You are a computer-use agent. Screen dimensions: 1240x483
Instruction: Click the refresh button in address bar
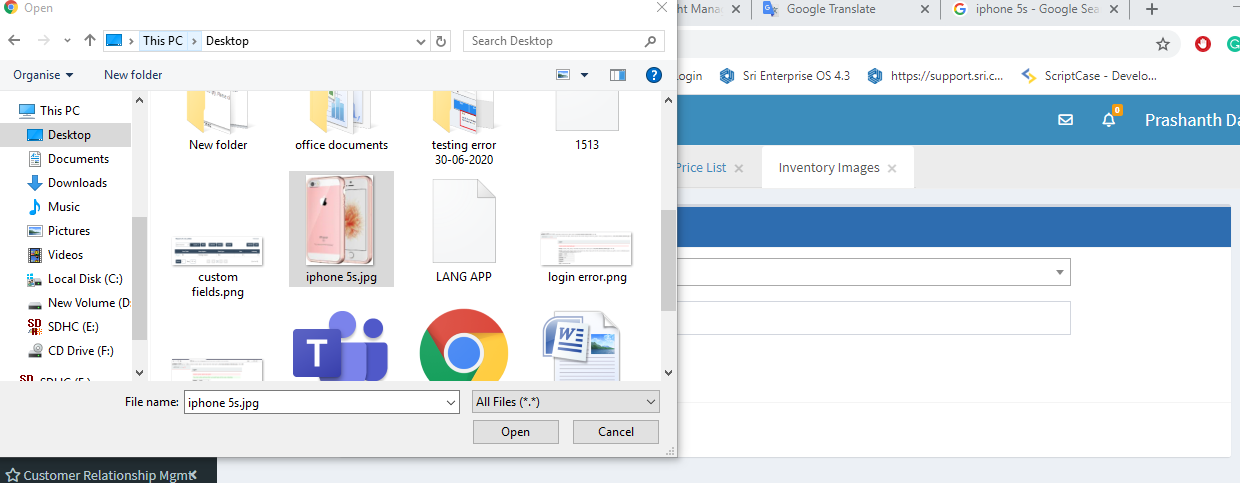[x=441, y=41]
